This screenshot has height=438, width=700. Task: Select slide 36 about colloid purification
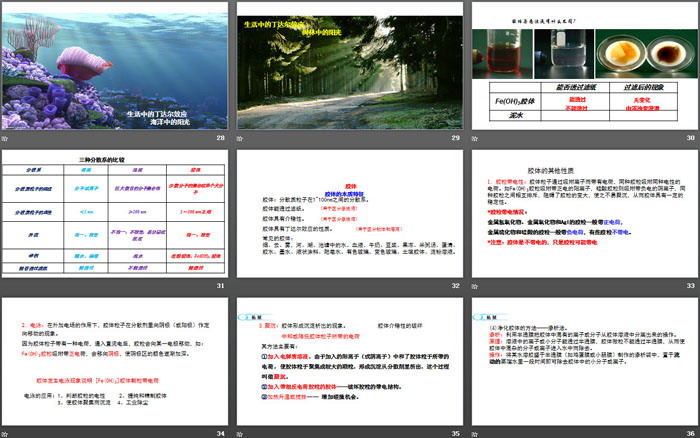tap(584, 360)
